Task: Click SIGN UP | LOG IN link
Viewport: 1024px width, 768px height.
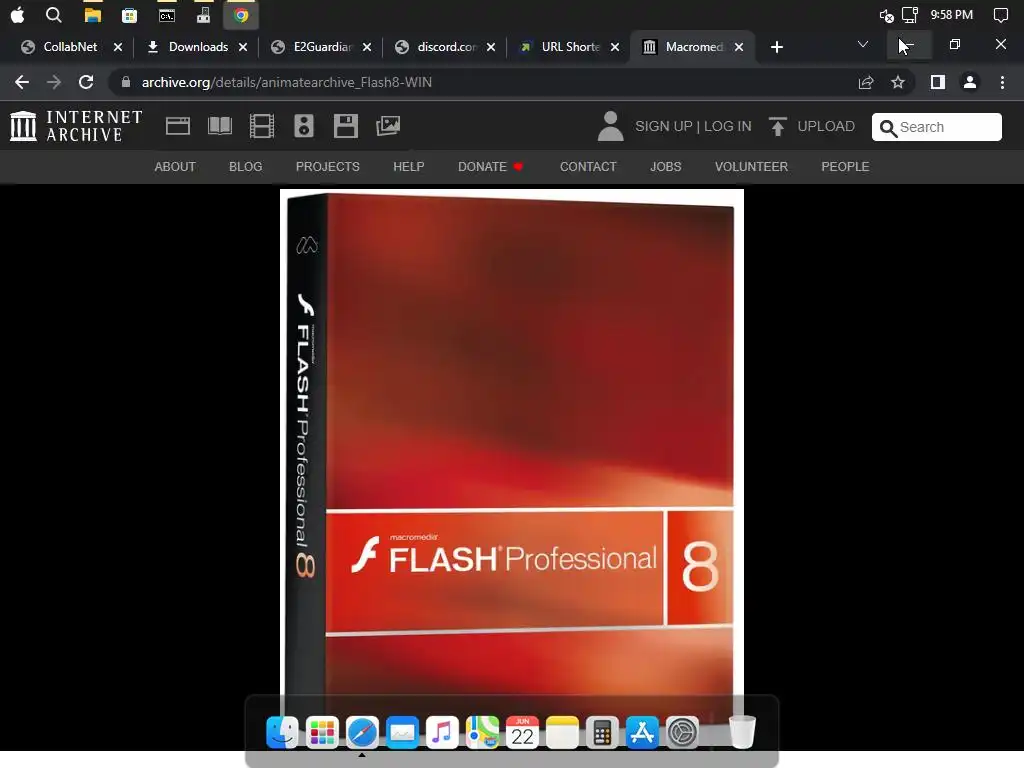Action: coord(693,126)
